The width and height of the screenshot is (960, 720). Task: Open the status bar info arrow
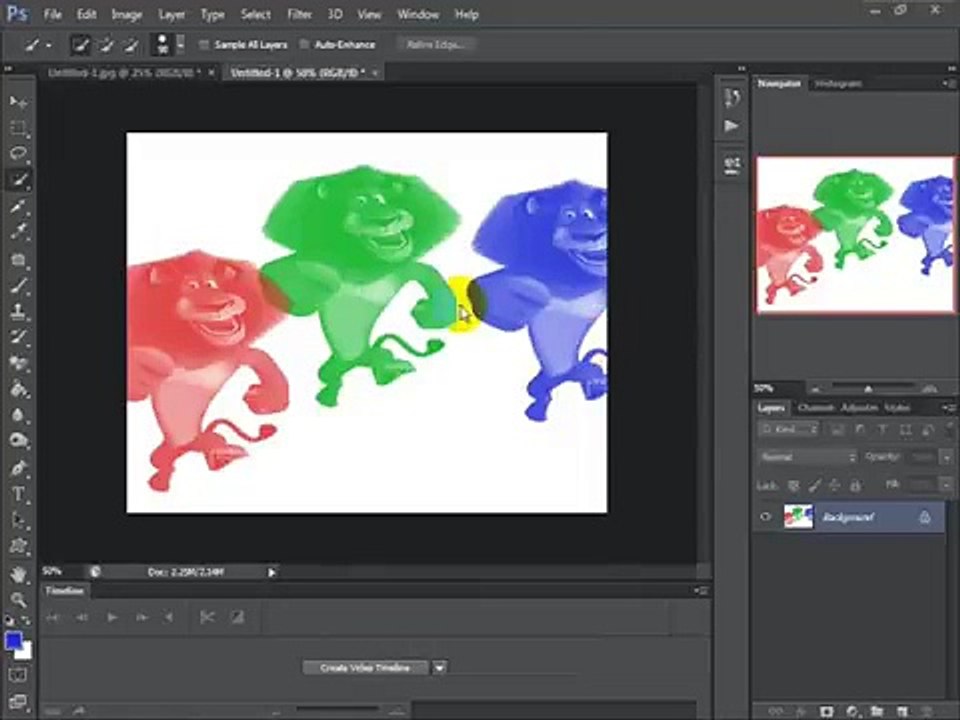coord(272,572)
